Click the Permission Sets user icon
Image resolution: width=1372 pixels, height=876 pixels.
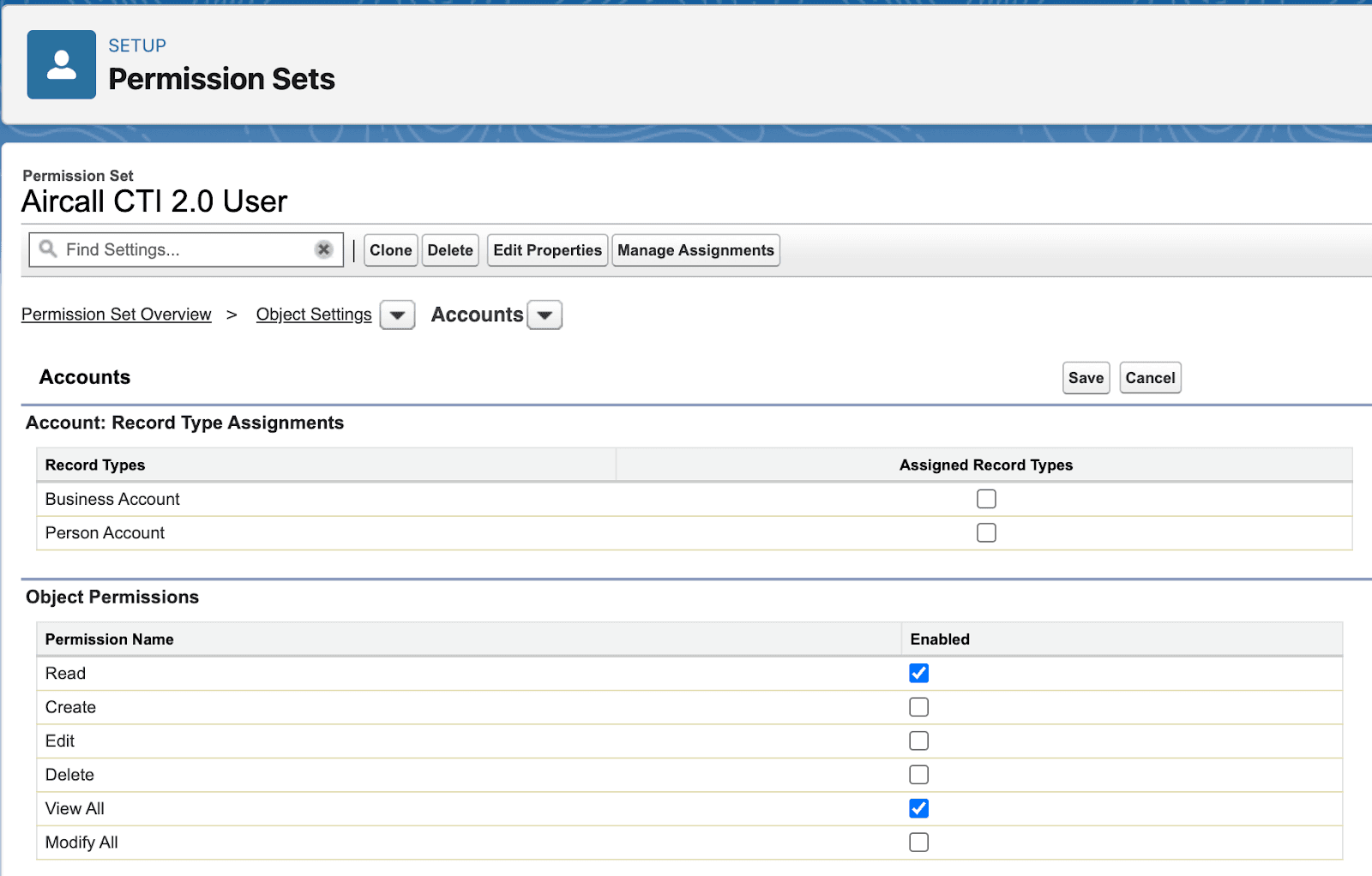coord(61,65)
